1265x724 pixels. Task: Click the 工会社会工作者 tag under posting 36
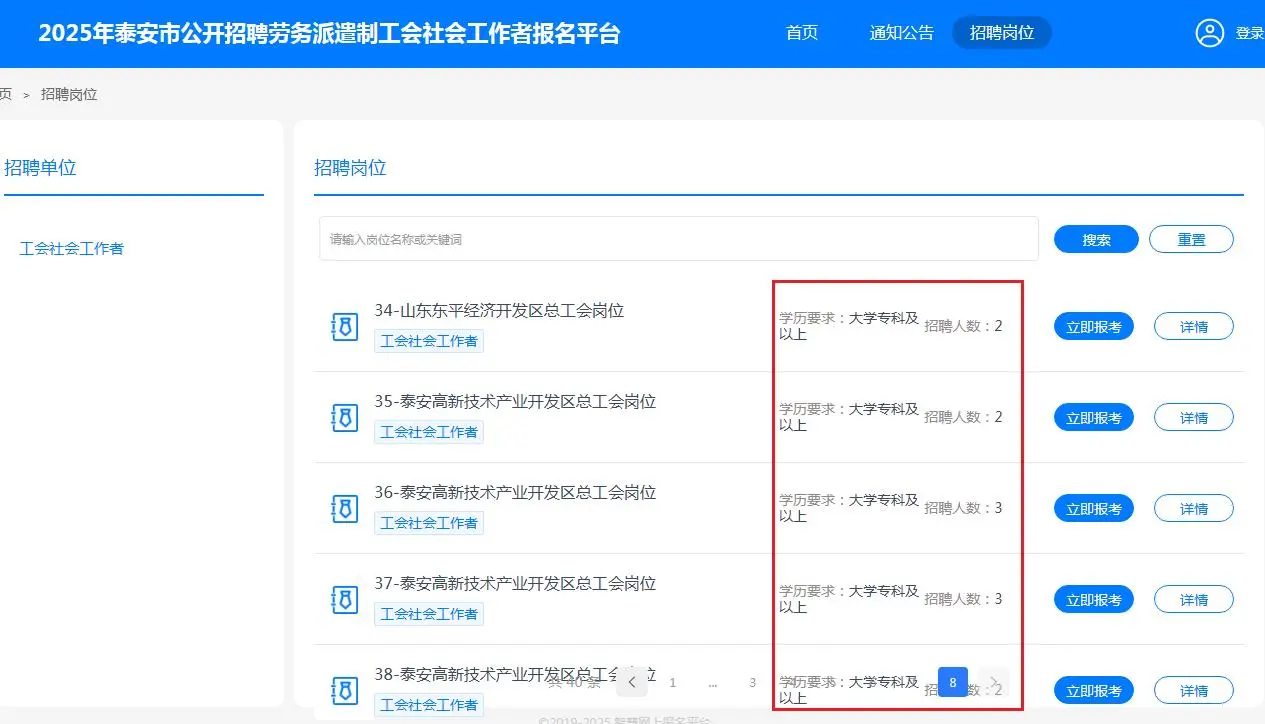[429, 522]
